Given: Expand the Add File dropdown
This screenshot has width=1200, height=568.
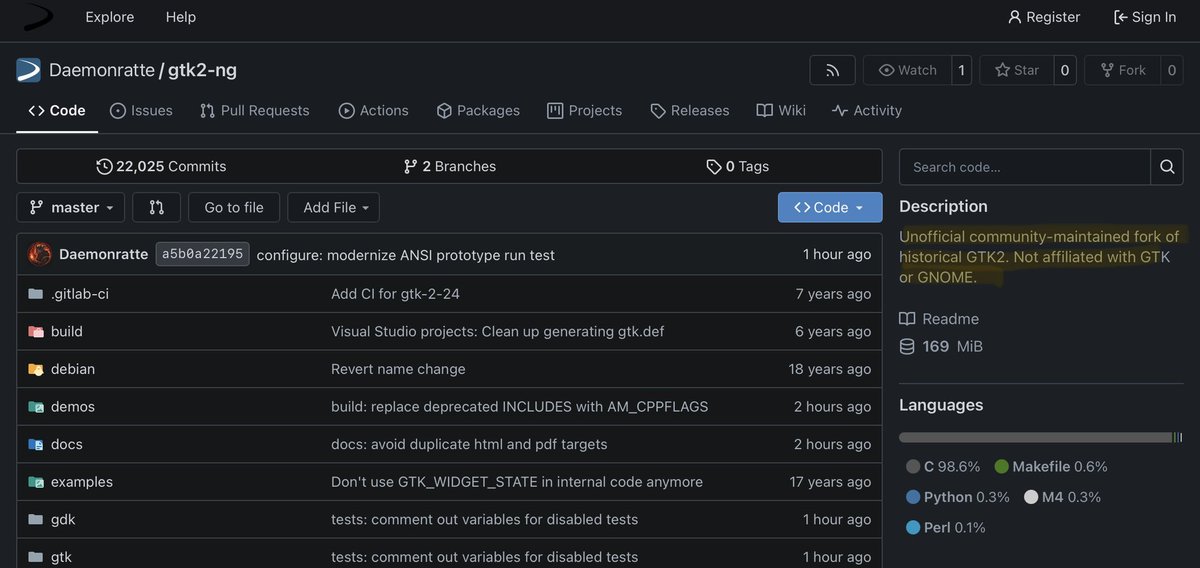Looking at the screenshot, I should pos(334,207).
